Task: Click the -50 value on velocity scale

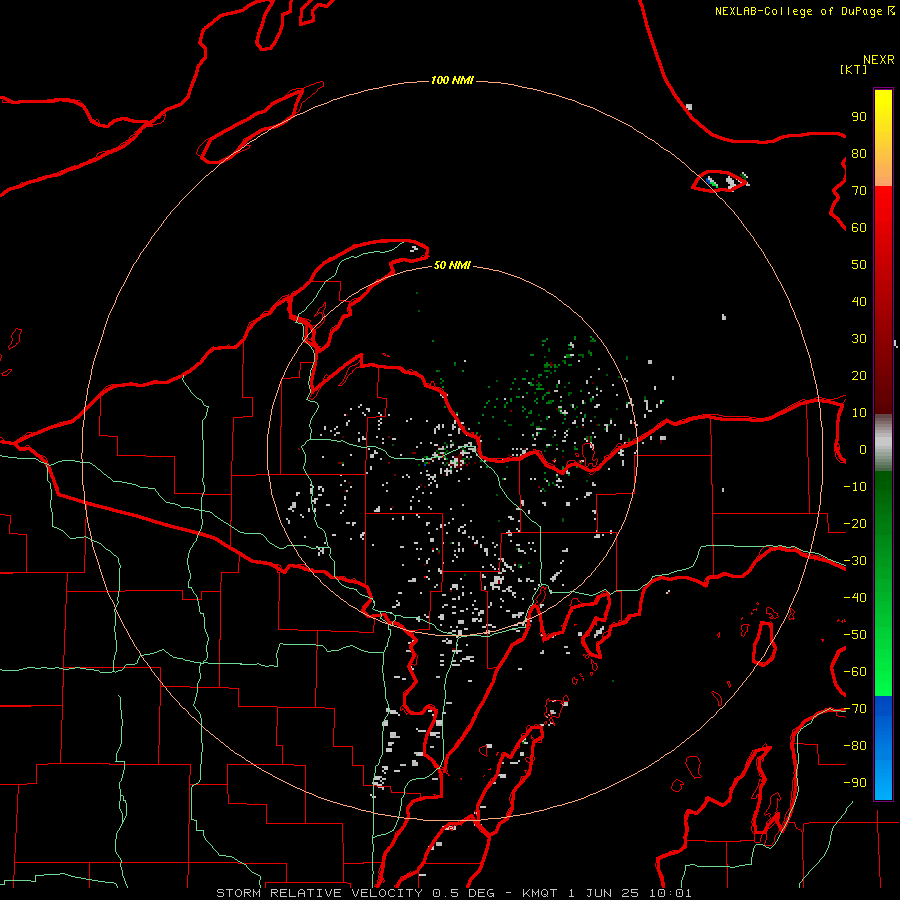Action: click(855, 635)
